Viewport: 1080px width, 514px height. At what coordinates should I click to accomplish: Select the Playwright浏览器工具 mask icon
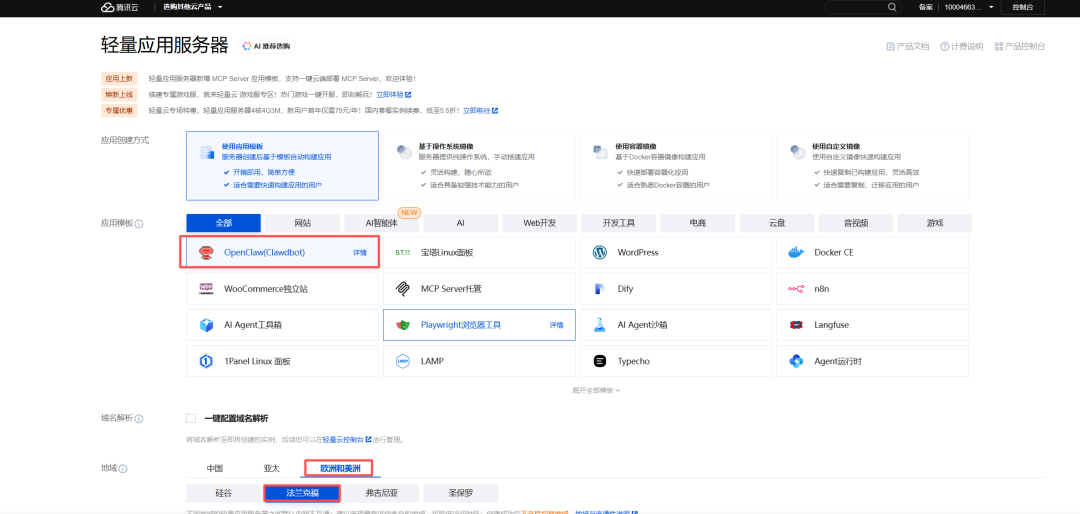coord(403,325)
